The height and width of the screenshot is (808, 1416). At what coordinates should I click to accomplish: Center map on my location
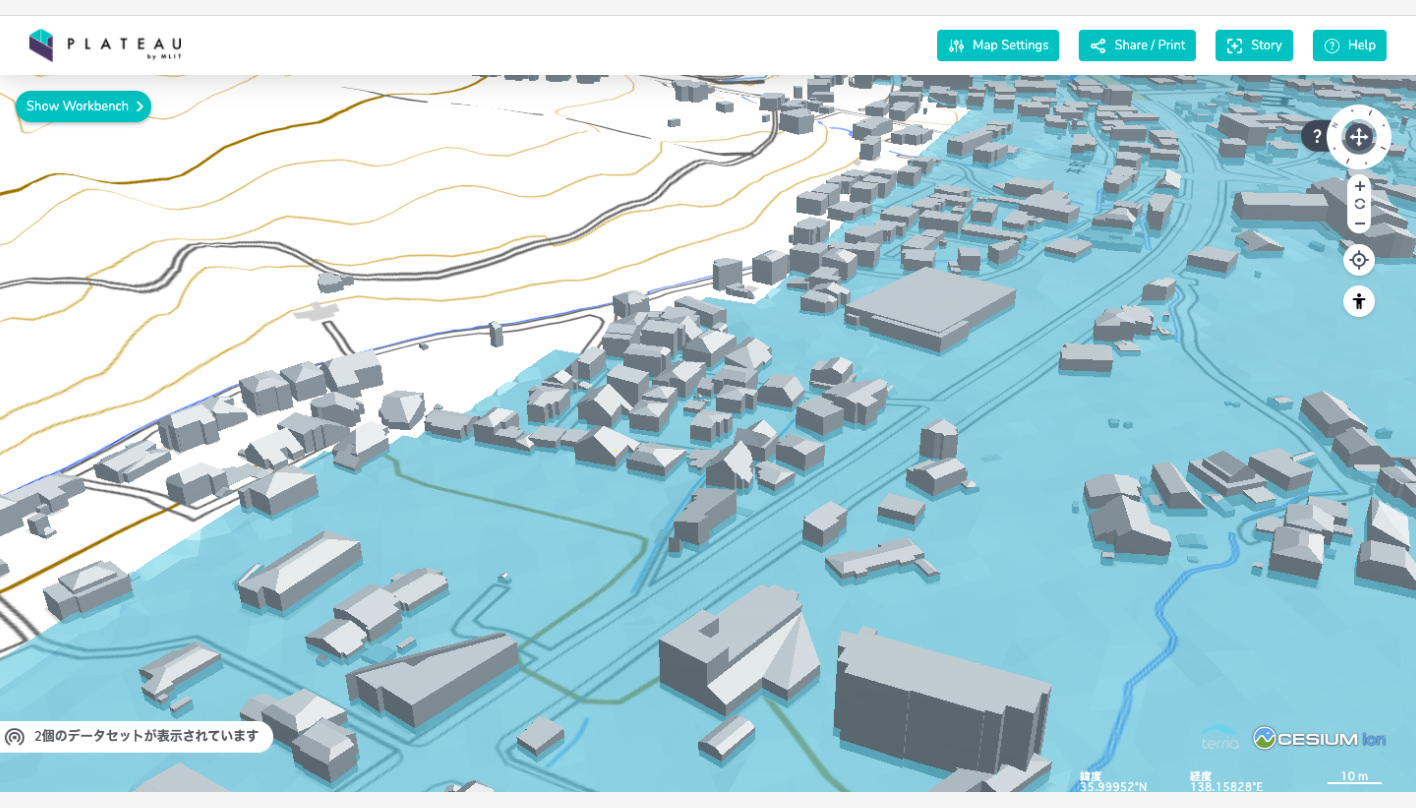(x=1359, y=260)
